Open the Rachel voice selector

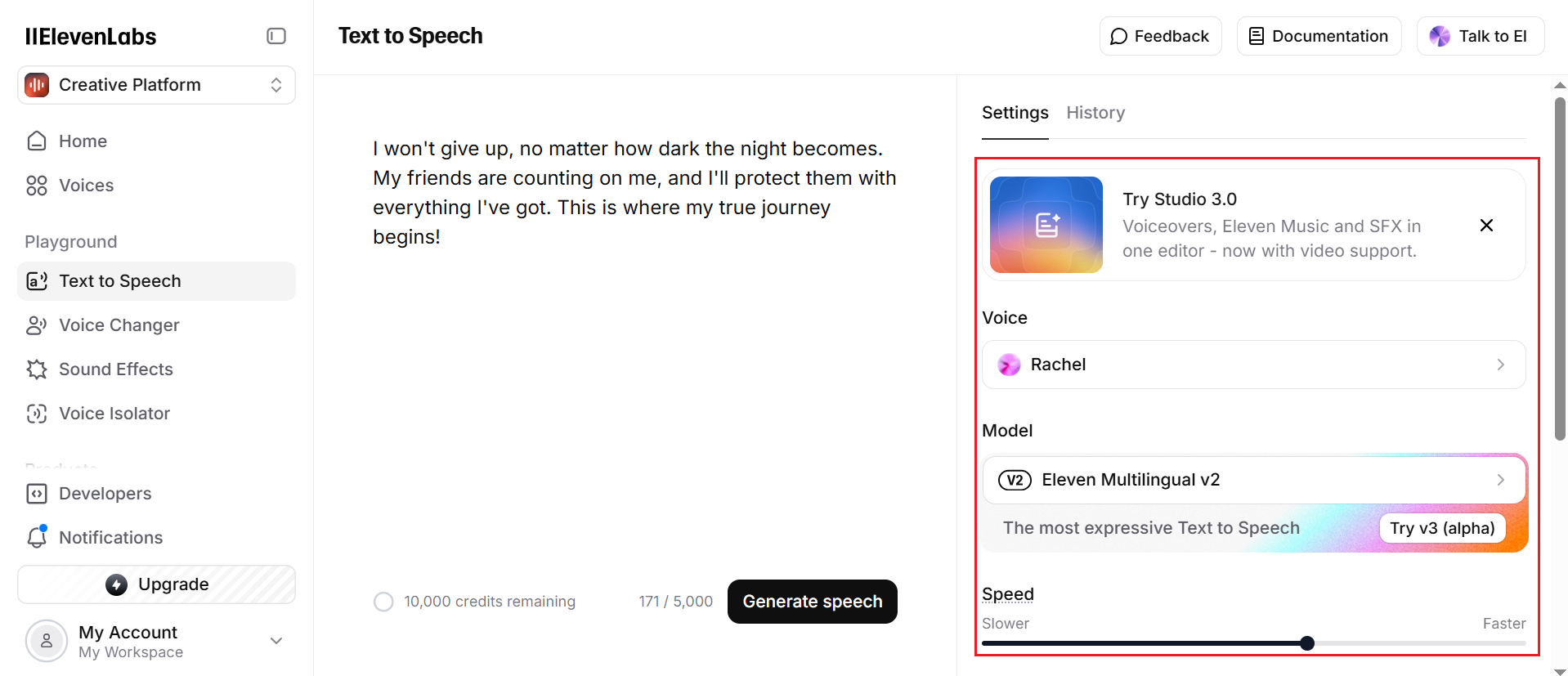point(1253,365)
